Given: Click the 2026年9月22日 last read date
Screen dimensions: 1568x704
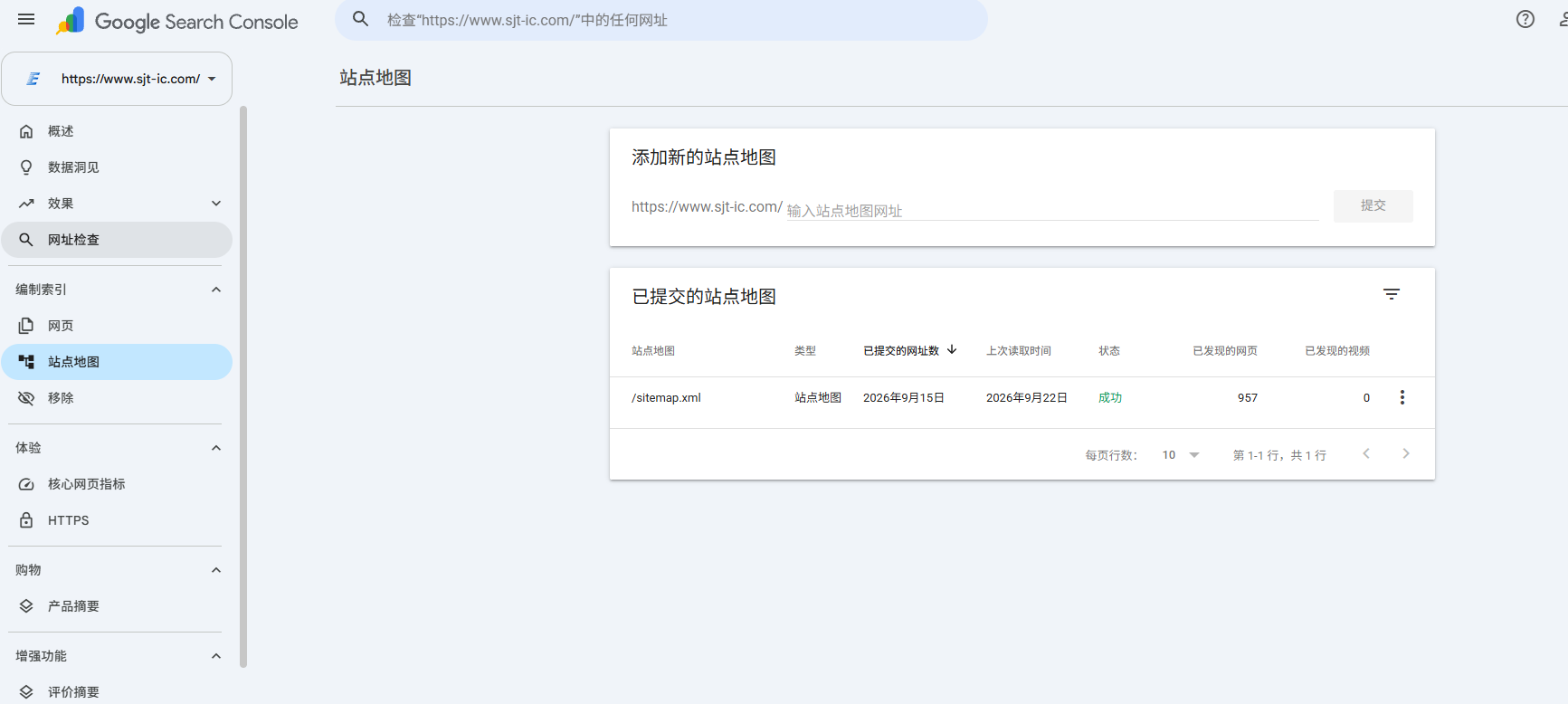Looking at the screenshot, I should 1027,397.
